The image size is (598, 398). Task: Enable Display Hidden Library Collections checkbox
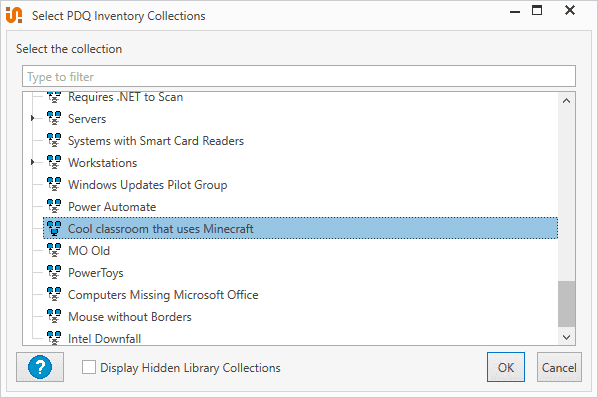pos(89,368)
